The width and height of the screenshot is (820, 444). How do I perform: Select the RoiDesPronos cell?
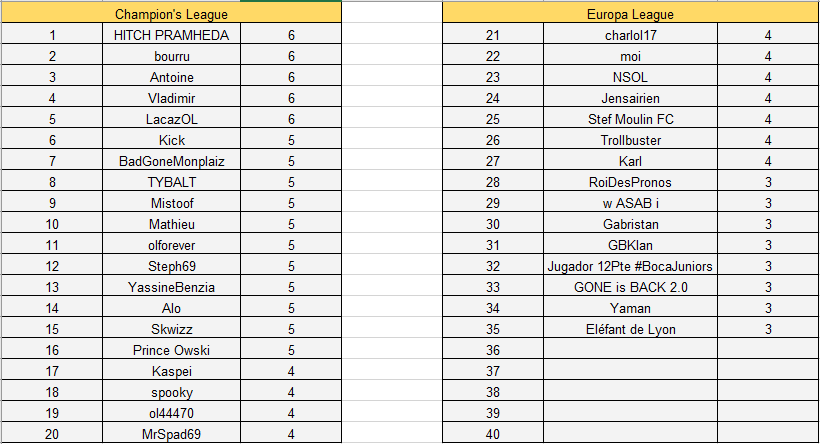pyautogui.click(x=631, y=182)
